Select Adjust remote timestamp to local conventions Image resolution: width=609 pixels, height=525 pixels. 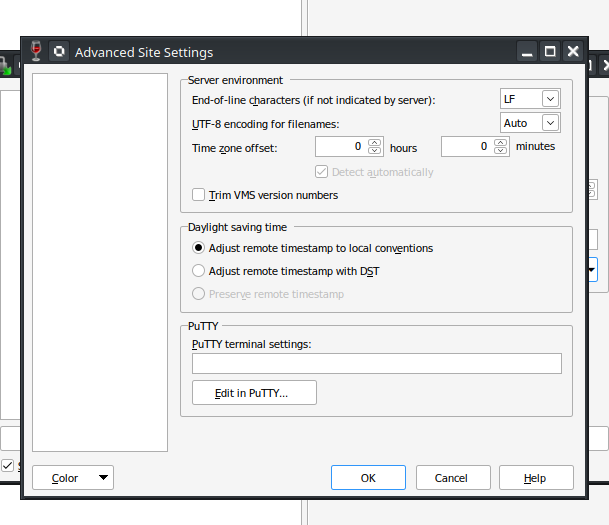[x=199, y=248]
